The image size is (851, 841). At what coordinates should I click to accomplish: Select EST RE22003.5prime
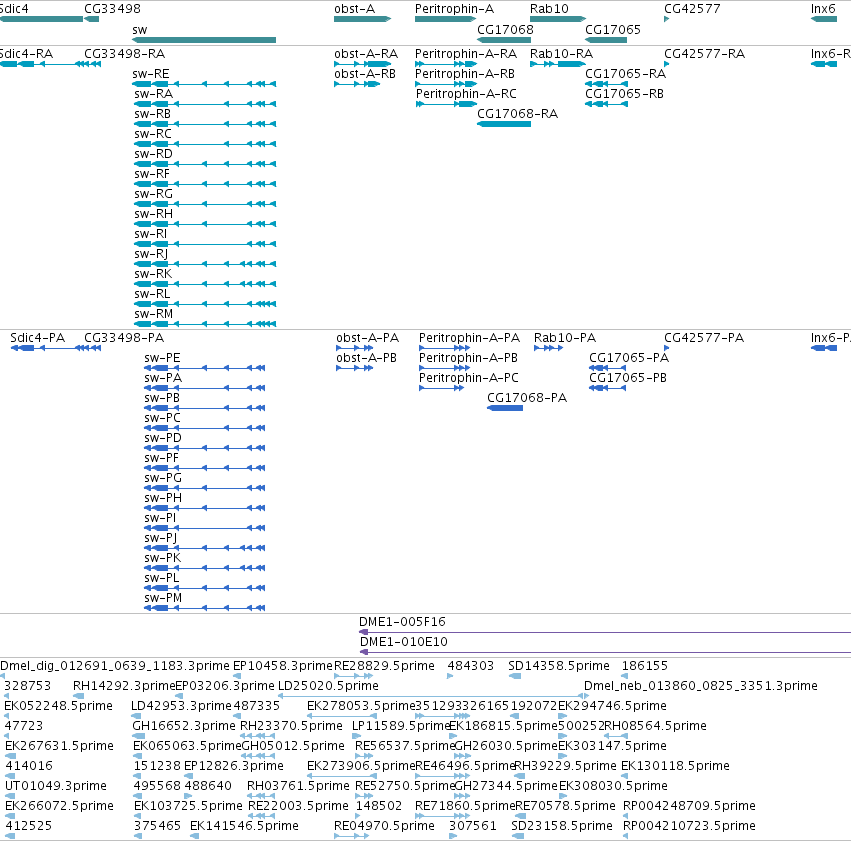(261, 816)
